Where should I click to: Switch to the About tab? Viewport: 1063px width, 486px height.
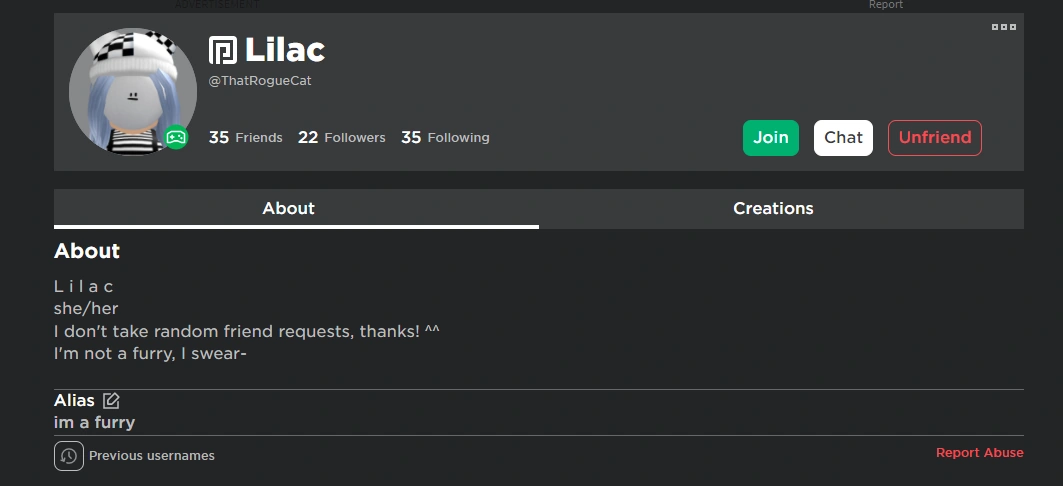(x=288, y=209)
